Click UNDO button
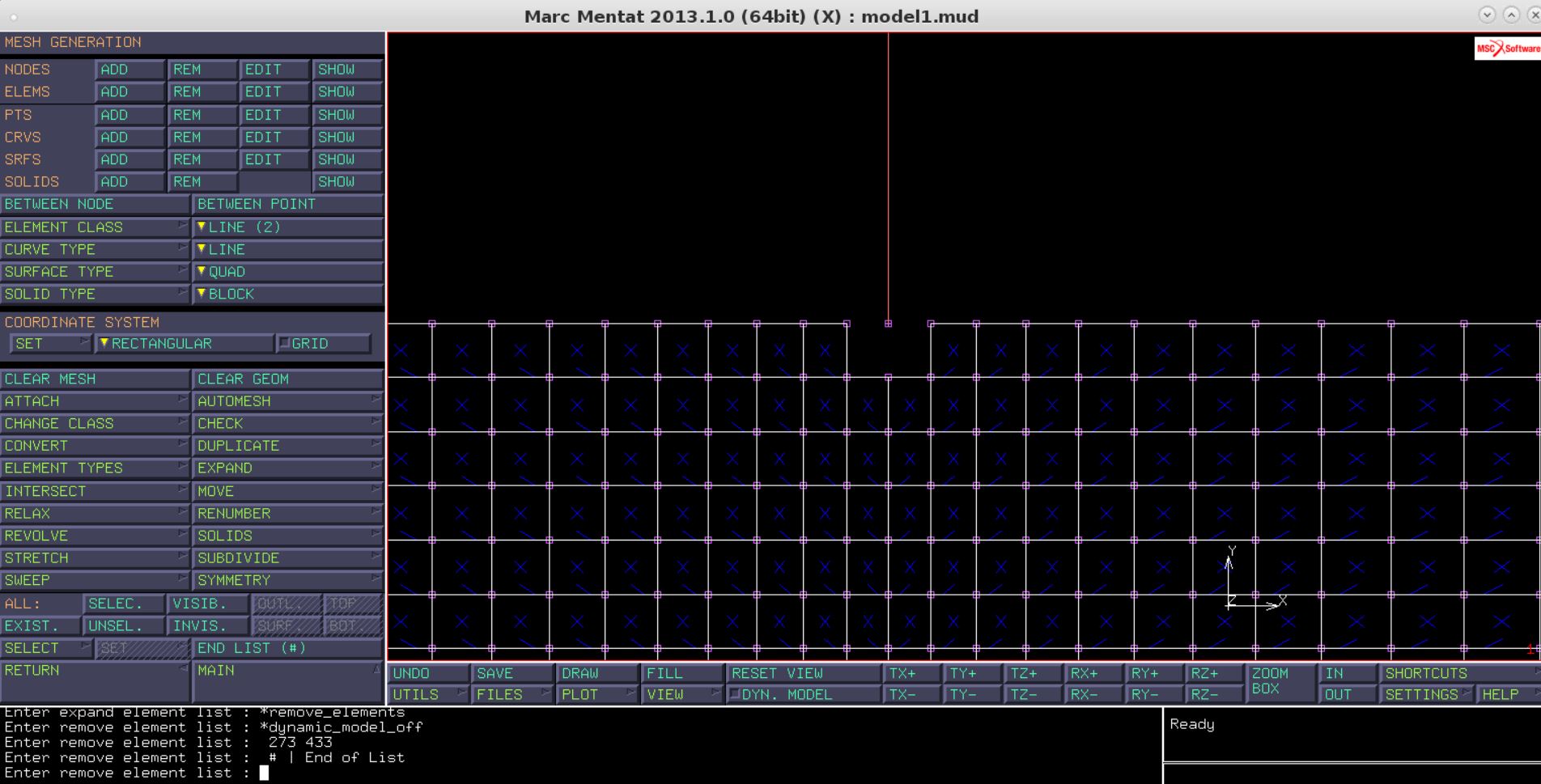 coord(429,673)
